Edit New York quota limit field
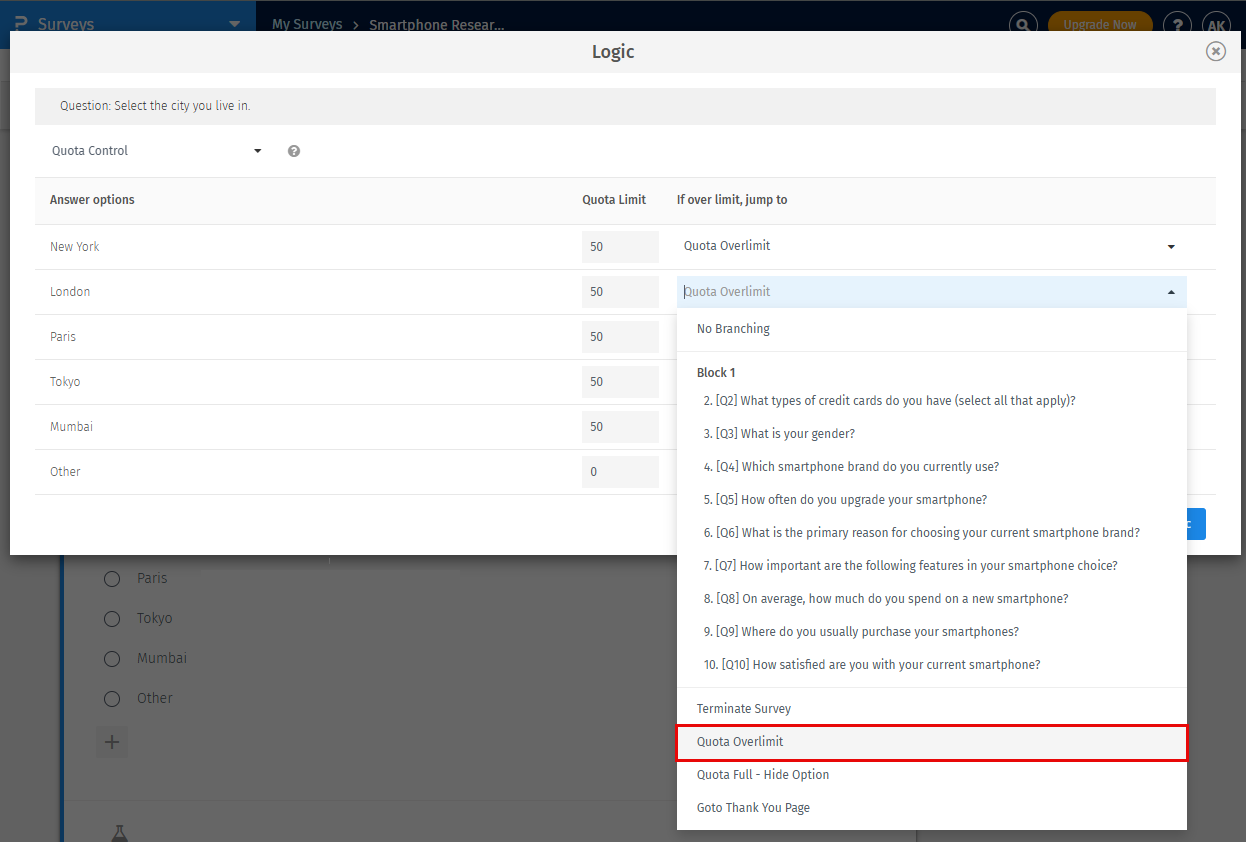Viewport: 1246px width, 842px height. [620, 247]
